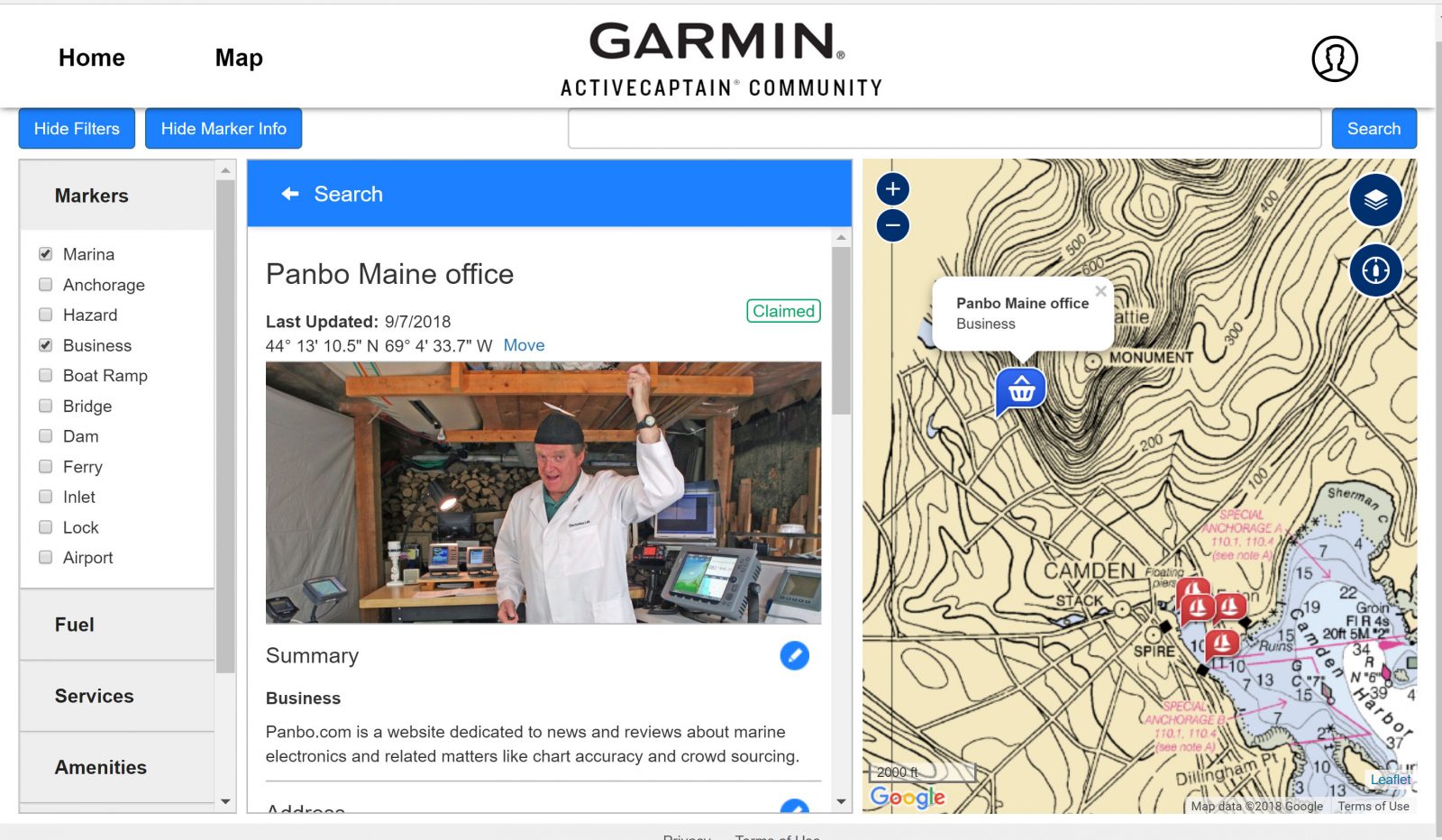Enable the Anchorage marker filter
The height and width of the screenshot is (840, 1442).
pos(45,284)
